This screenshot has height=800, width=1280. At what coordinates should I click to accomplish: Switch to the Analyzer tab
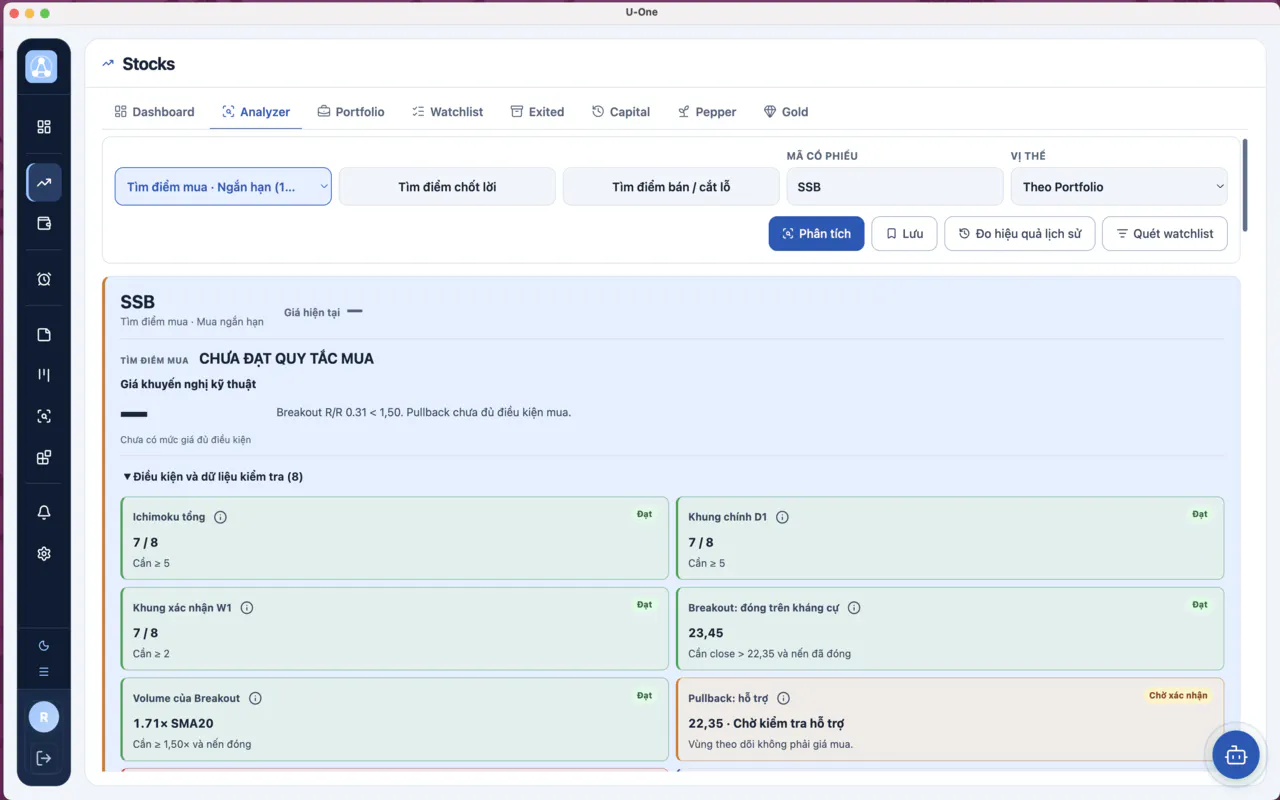point(256,112)
